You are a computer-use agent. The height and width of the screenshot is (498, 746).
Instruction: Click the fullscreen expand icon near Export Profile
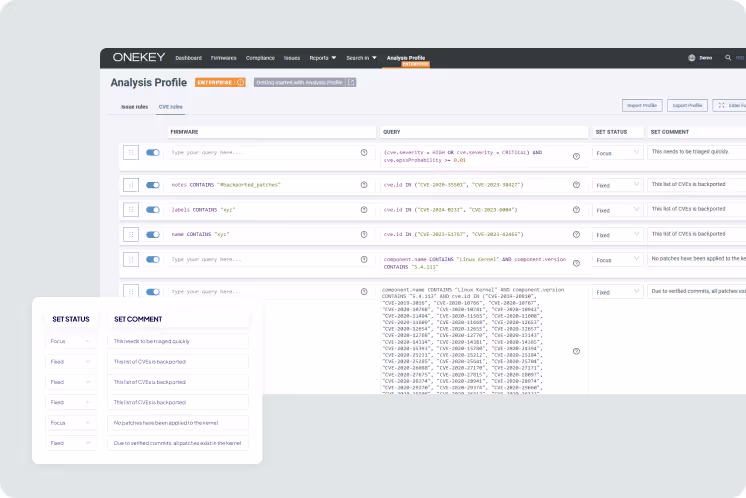(722, 105)
